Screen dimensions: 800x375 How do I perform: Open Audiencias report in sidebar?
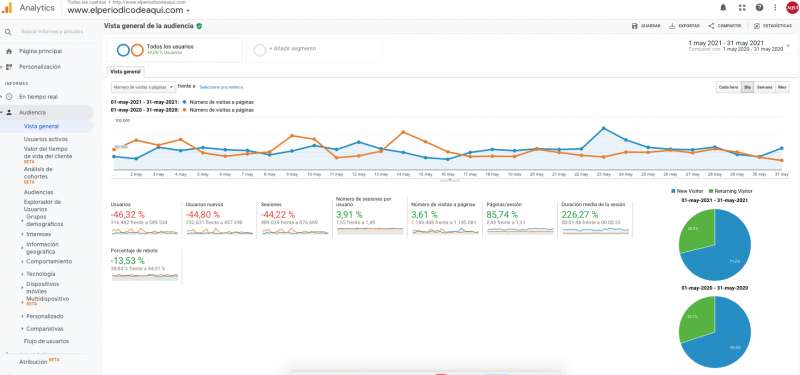click(x=39, y=192)
